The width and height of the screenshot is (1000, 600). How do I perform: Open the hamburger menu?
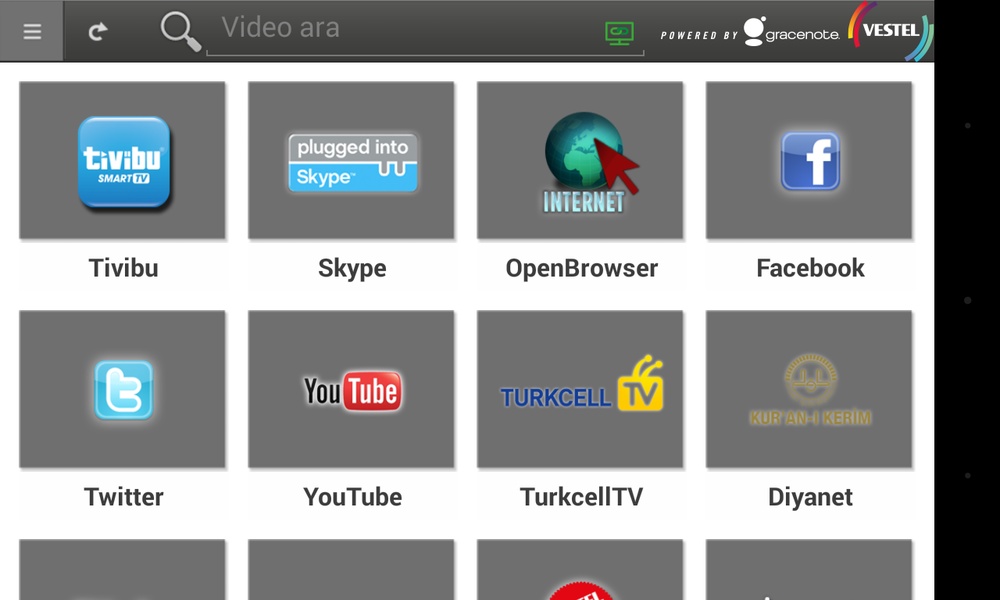tap(32, 31)
